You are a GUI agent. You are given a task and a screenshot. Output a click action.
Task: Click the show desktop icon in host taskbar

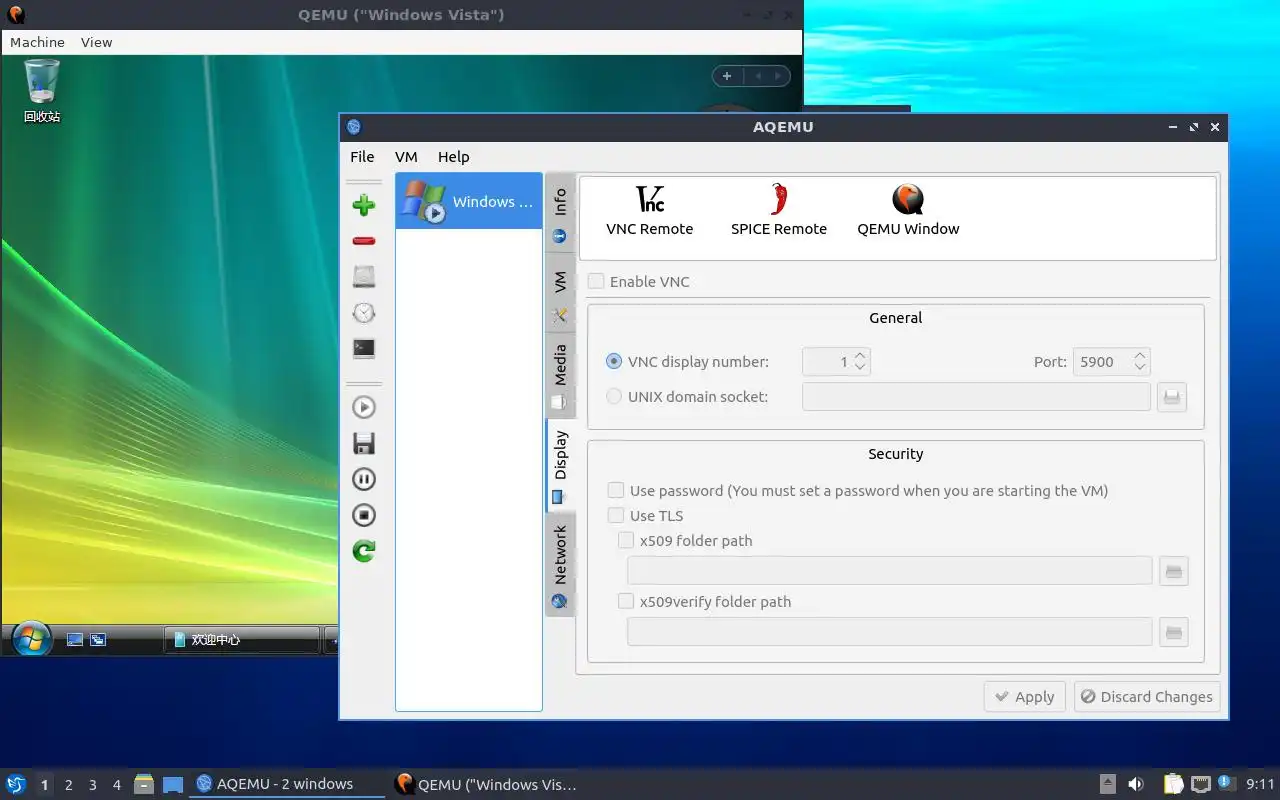point(173,785)
